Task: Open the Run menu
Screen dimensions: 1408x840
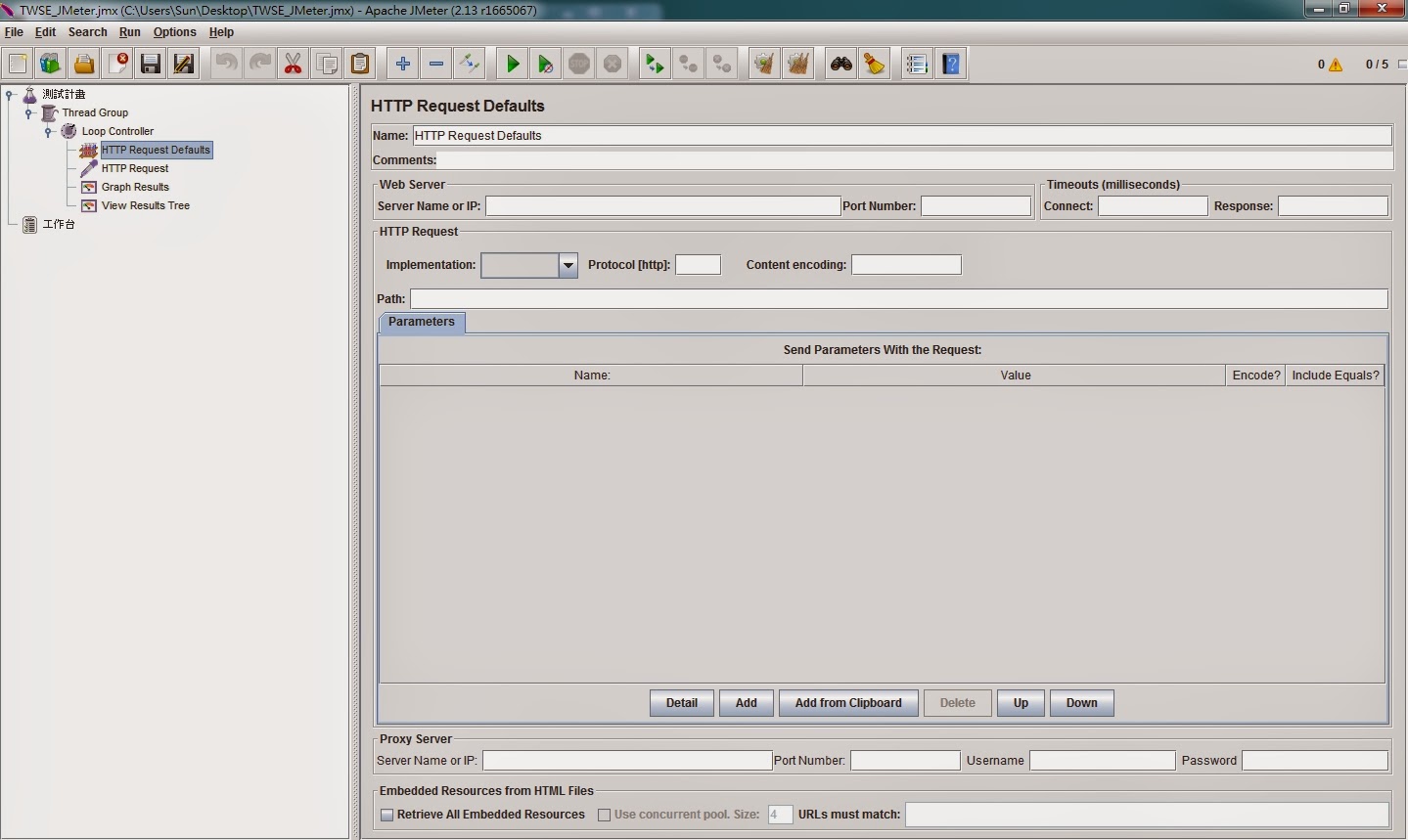Action: click(130, 32)
